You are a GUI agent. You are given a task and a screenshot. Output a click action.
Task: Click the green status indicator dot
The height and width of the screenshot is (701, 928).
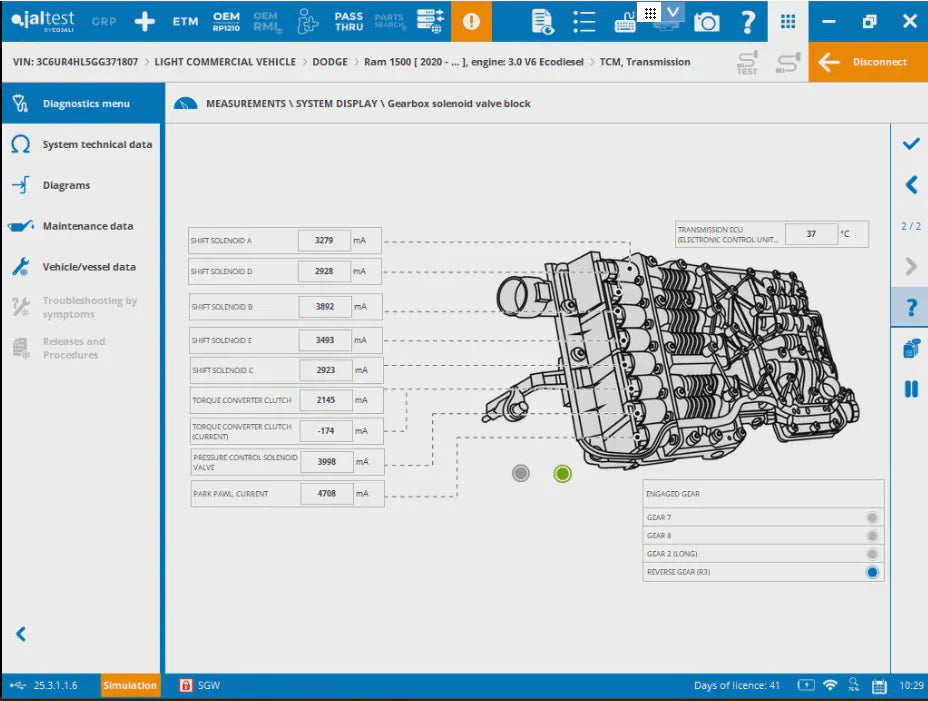(562, 474)
